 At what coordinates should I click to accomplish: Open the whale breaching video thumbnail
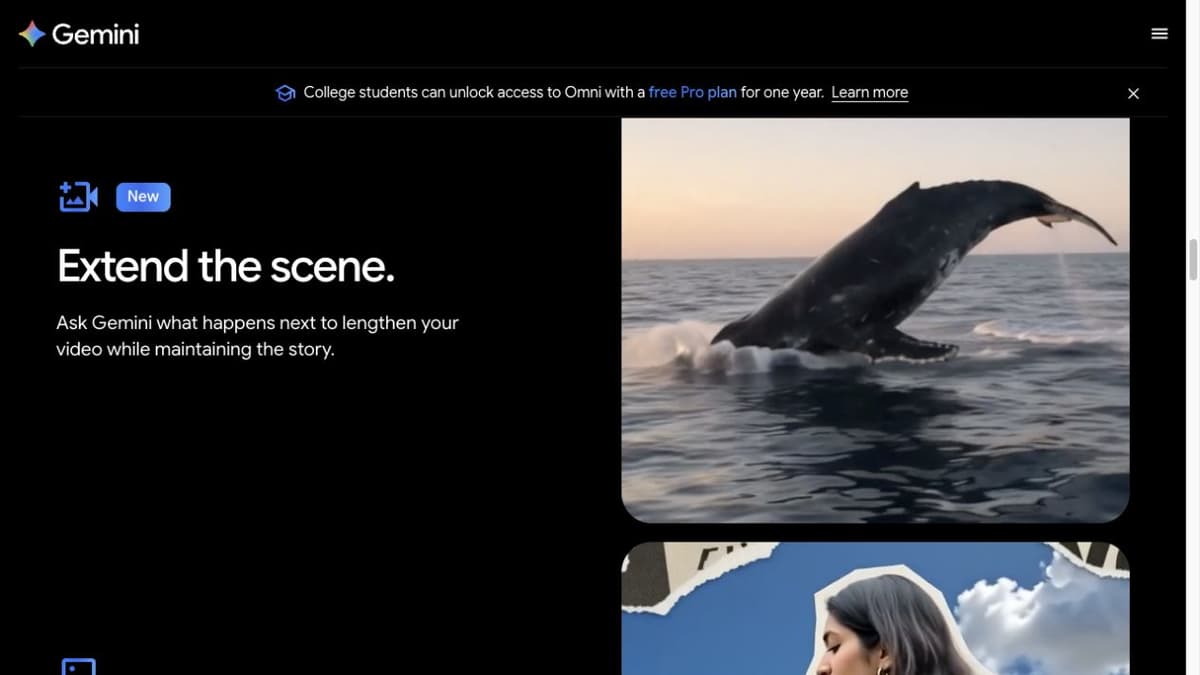(875, 320)
